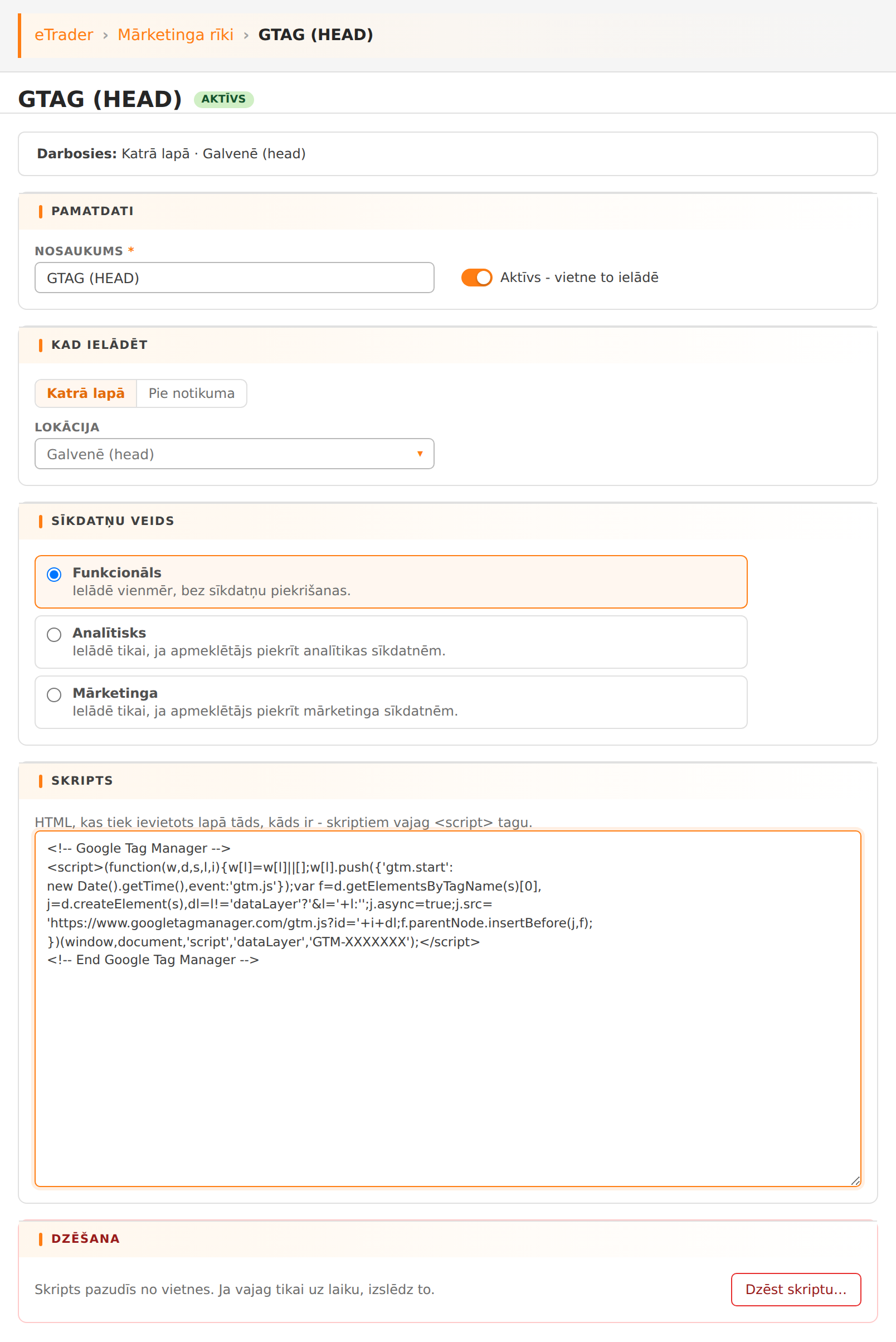Go to eTrader breadcrumb link
Viewport: 896px width, 1342px height.
coord(64,35)
